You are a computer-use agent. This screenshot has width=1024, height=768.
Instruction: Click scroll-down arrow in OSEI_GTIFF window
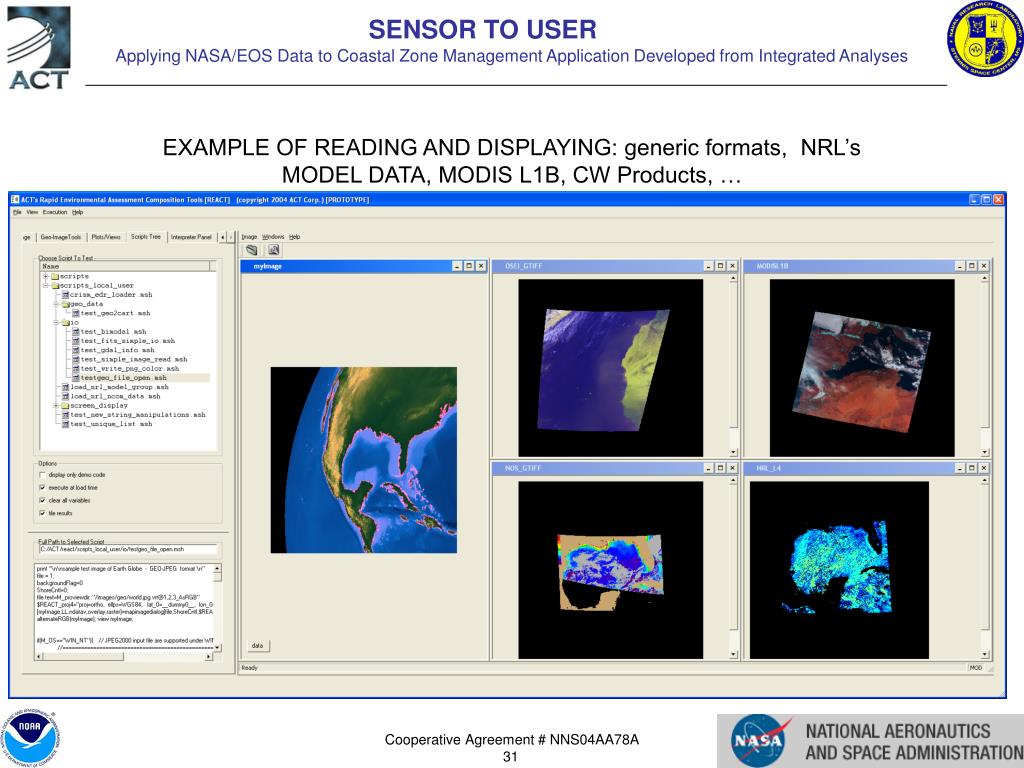tap(733, 452)
